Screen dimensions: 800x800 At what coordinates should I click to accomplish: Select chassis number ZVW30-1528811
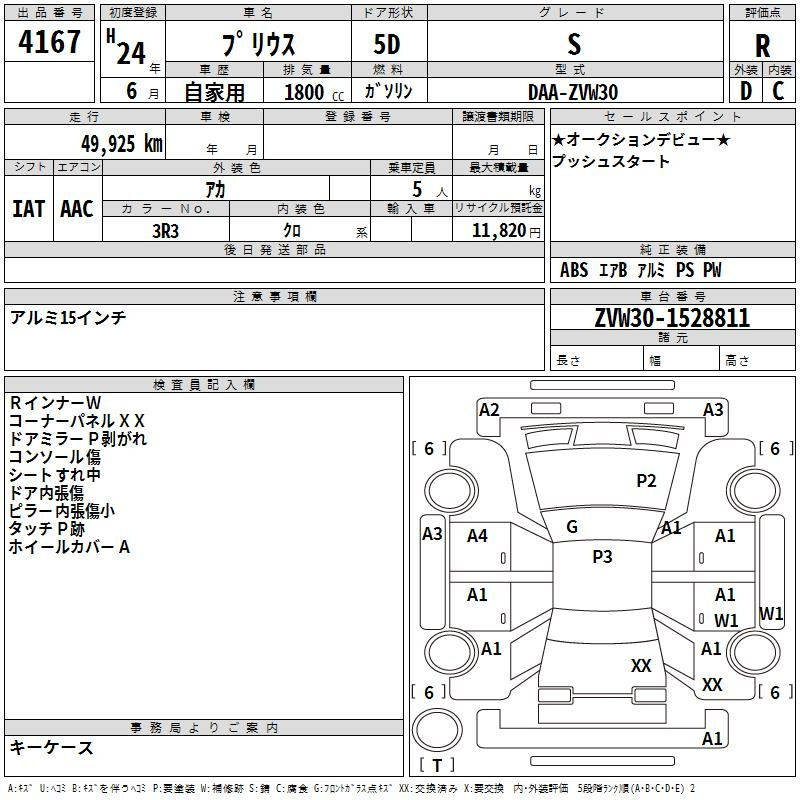tap(672, 318)
